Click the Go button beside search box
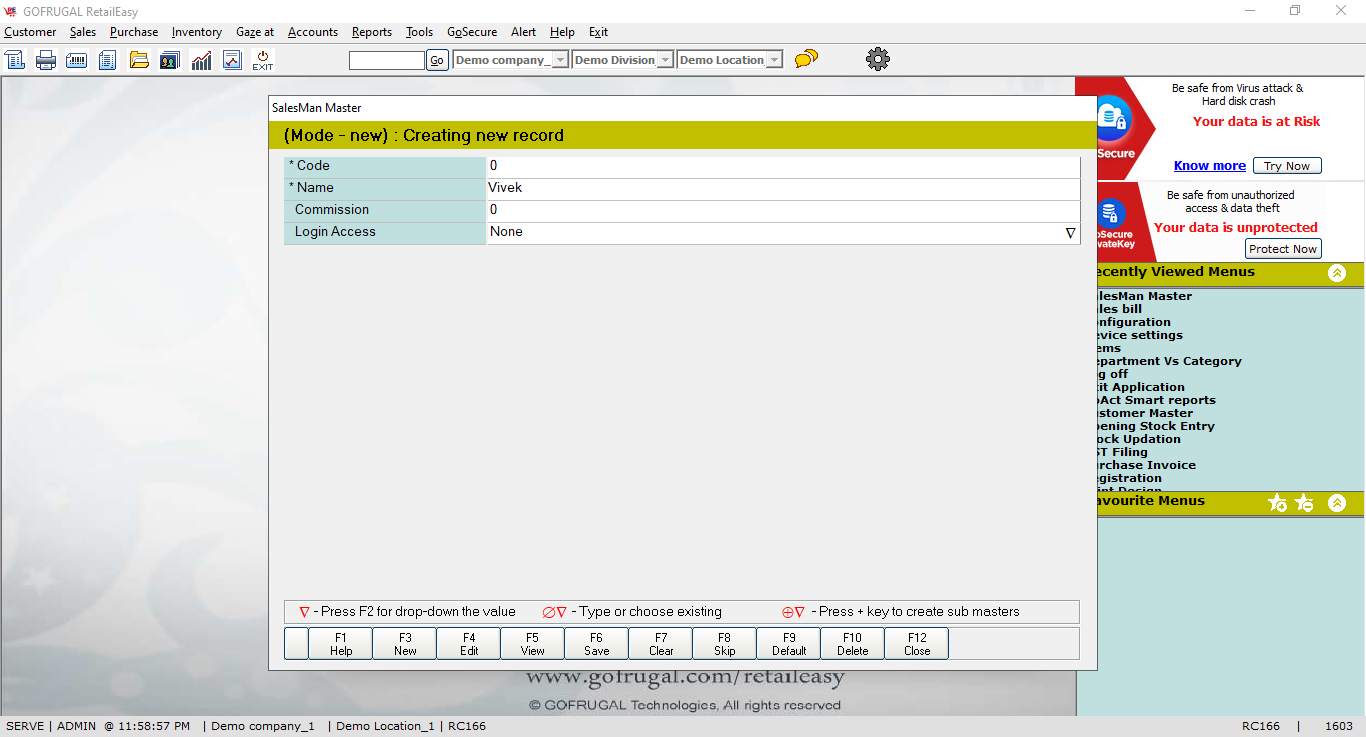 click(437, 60)
